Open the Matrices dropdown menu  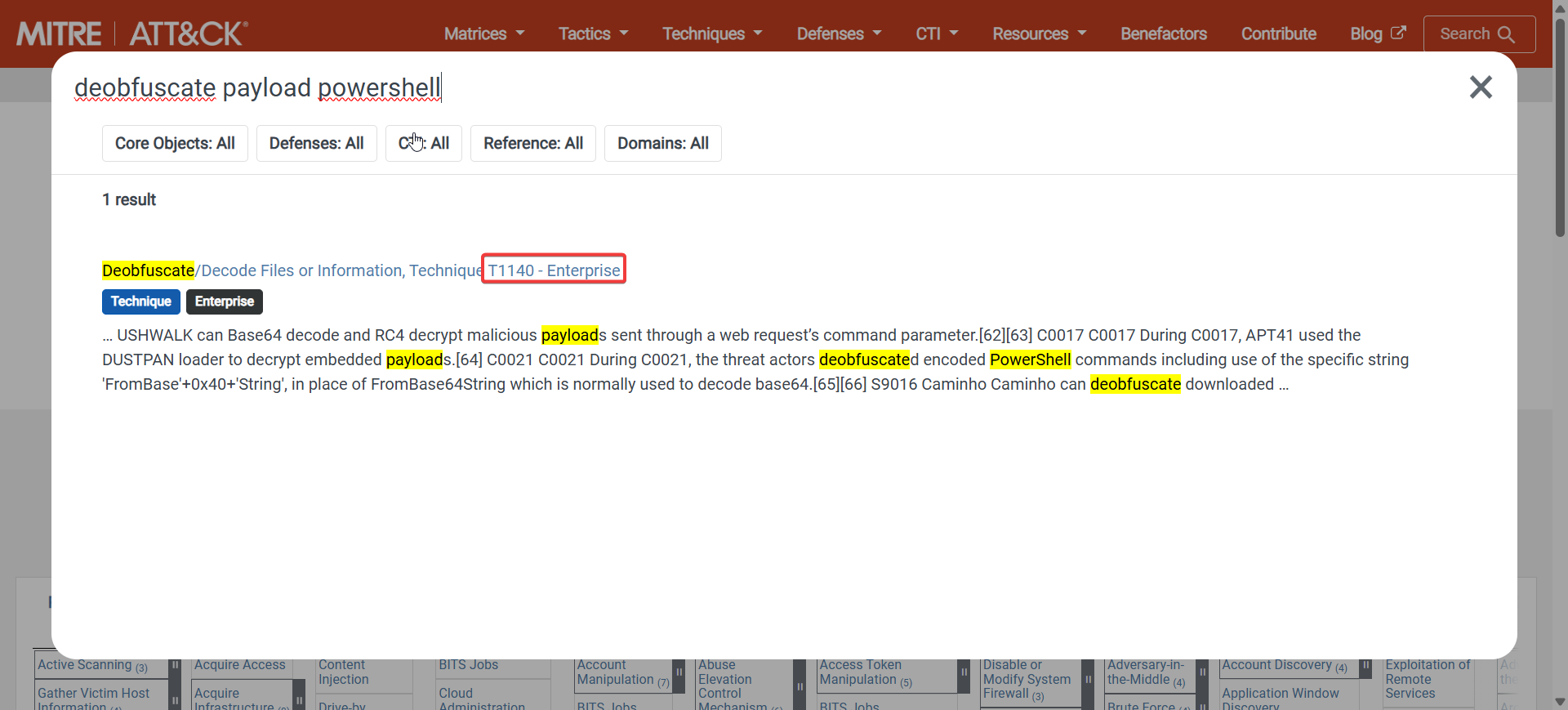pos(484,33)
